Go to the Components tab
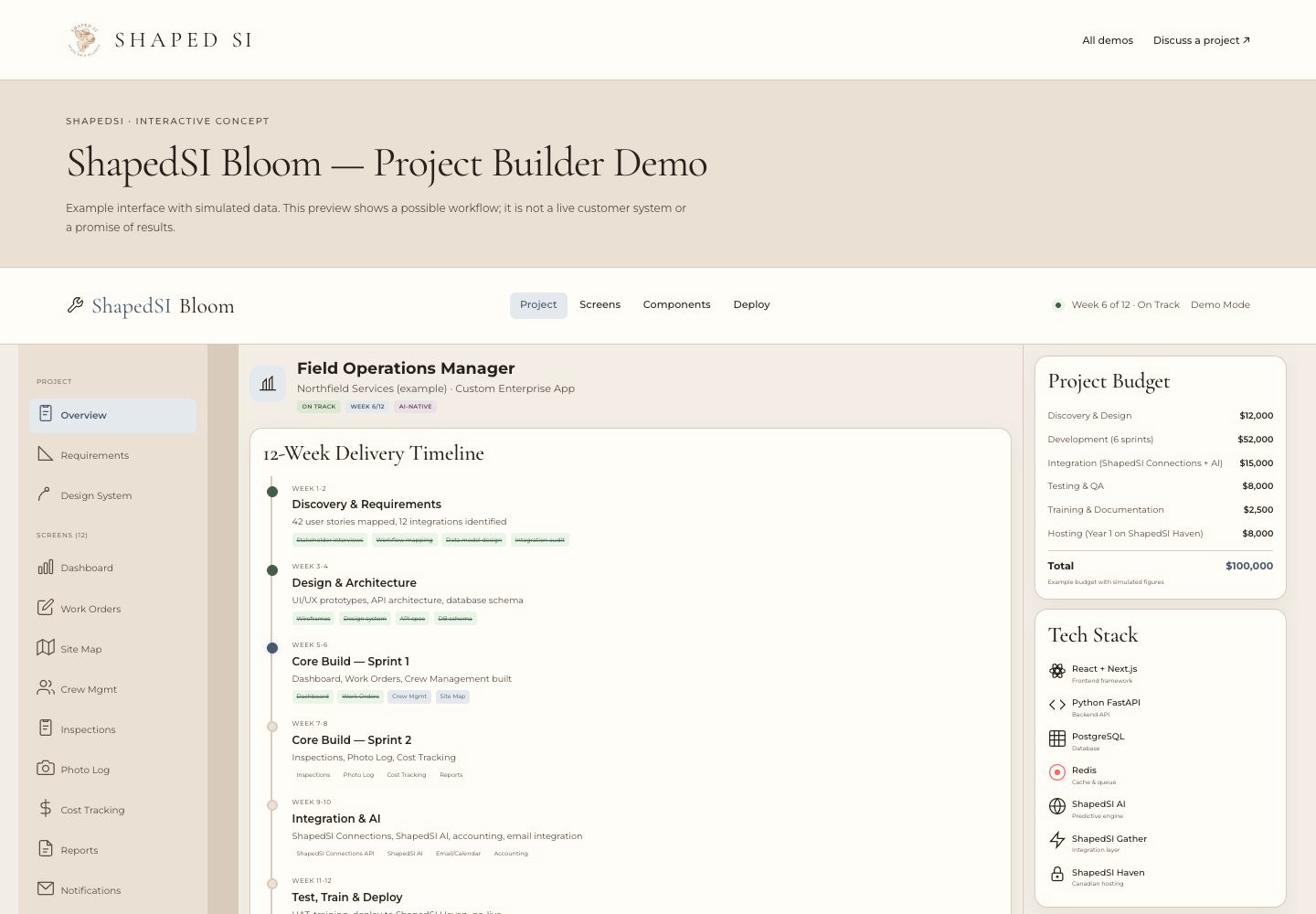The height and width of the screenshot is (914, 1316). click(x=676, y=305)
